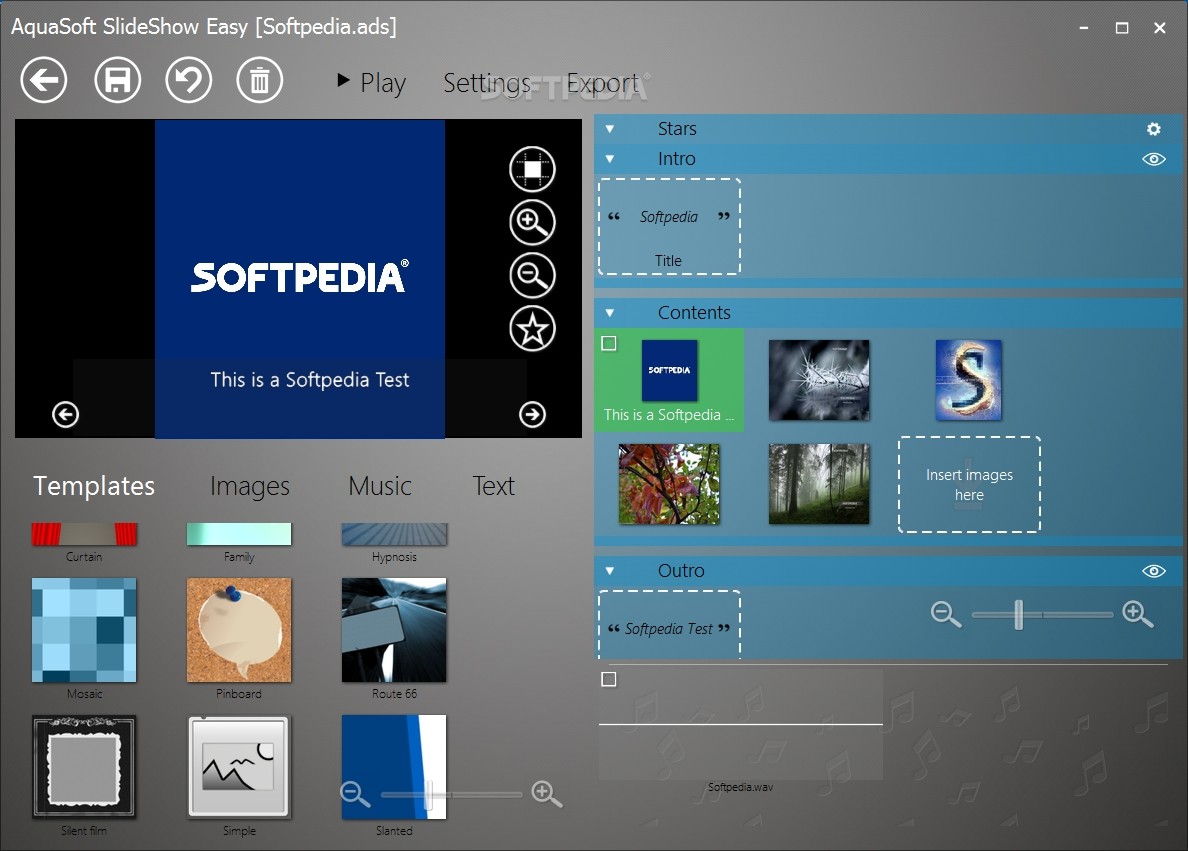Select the golden S letter thumbnail

pyautogui.click(x=968, y=380)
